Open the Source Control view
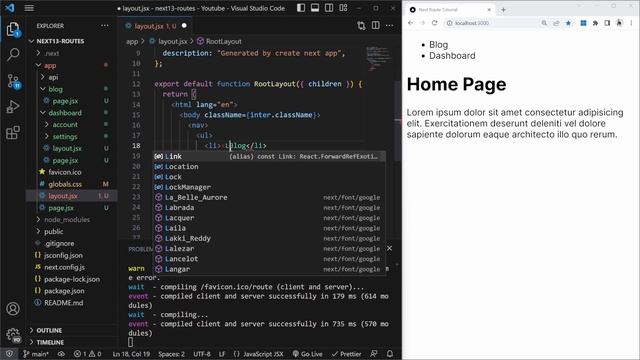 click(13, 81)
